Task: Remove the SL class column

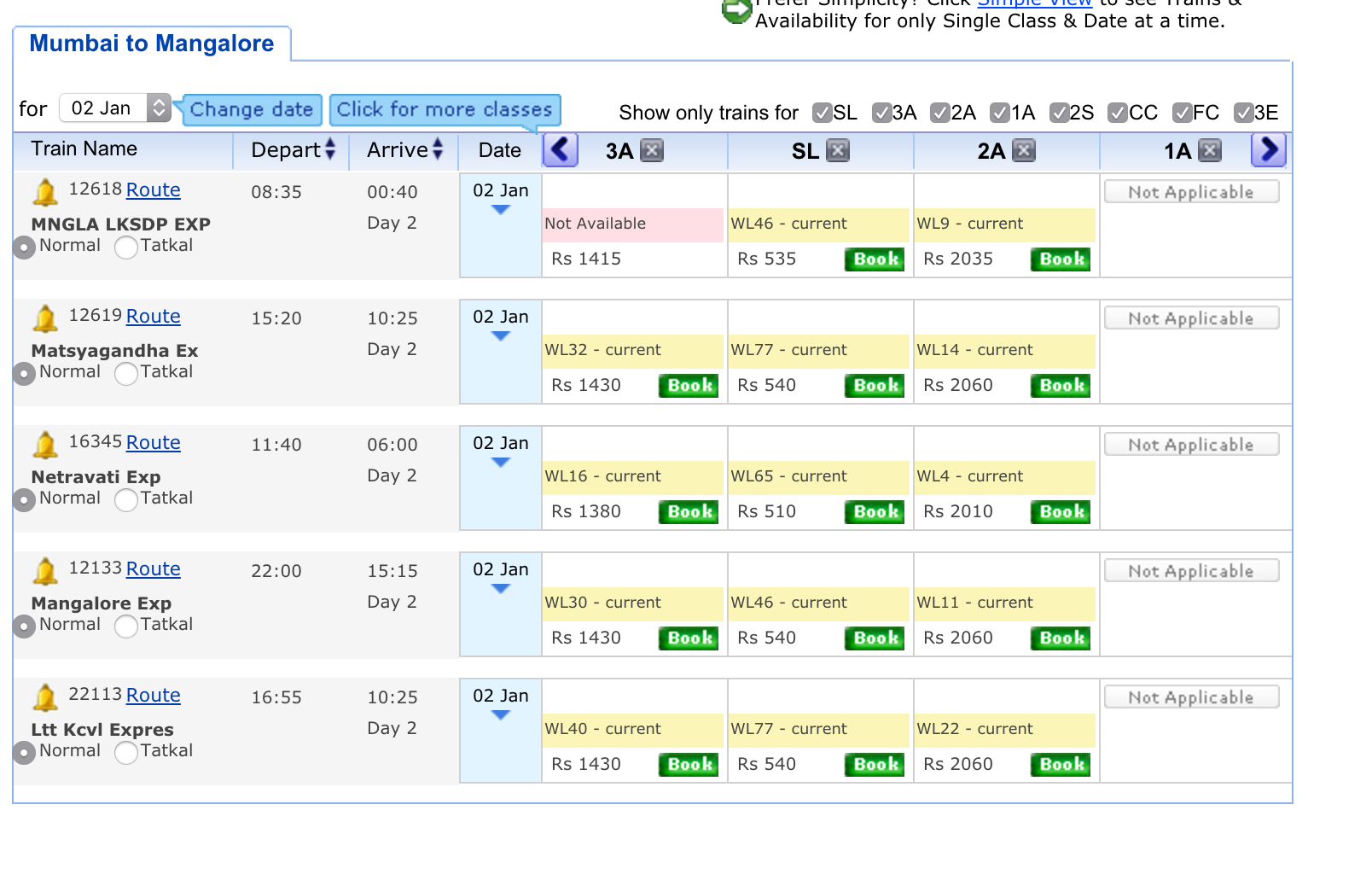Action: pos(838,150)
